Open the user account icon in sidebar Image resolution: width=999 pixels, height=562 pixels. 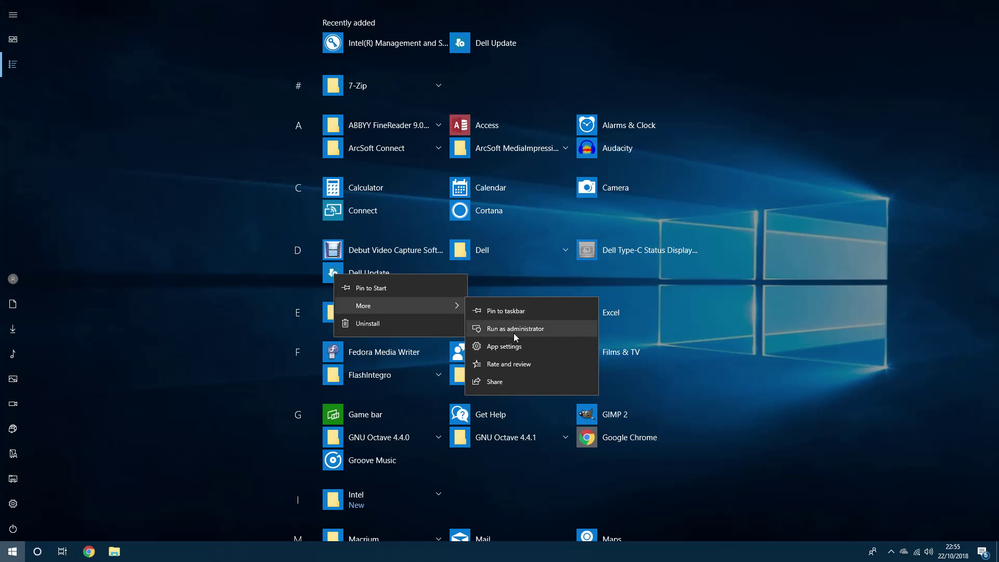[13, 279]
